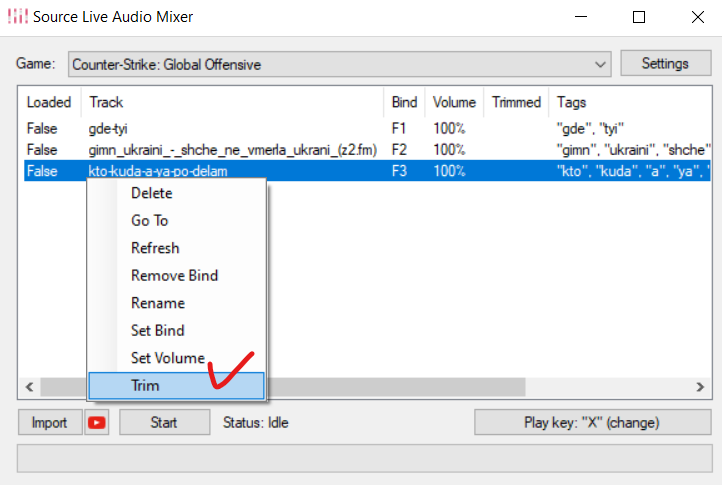
Task: Sort by the Track column header
Action: (x=230, y=102)
